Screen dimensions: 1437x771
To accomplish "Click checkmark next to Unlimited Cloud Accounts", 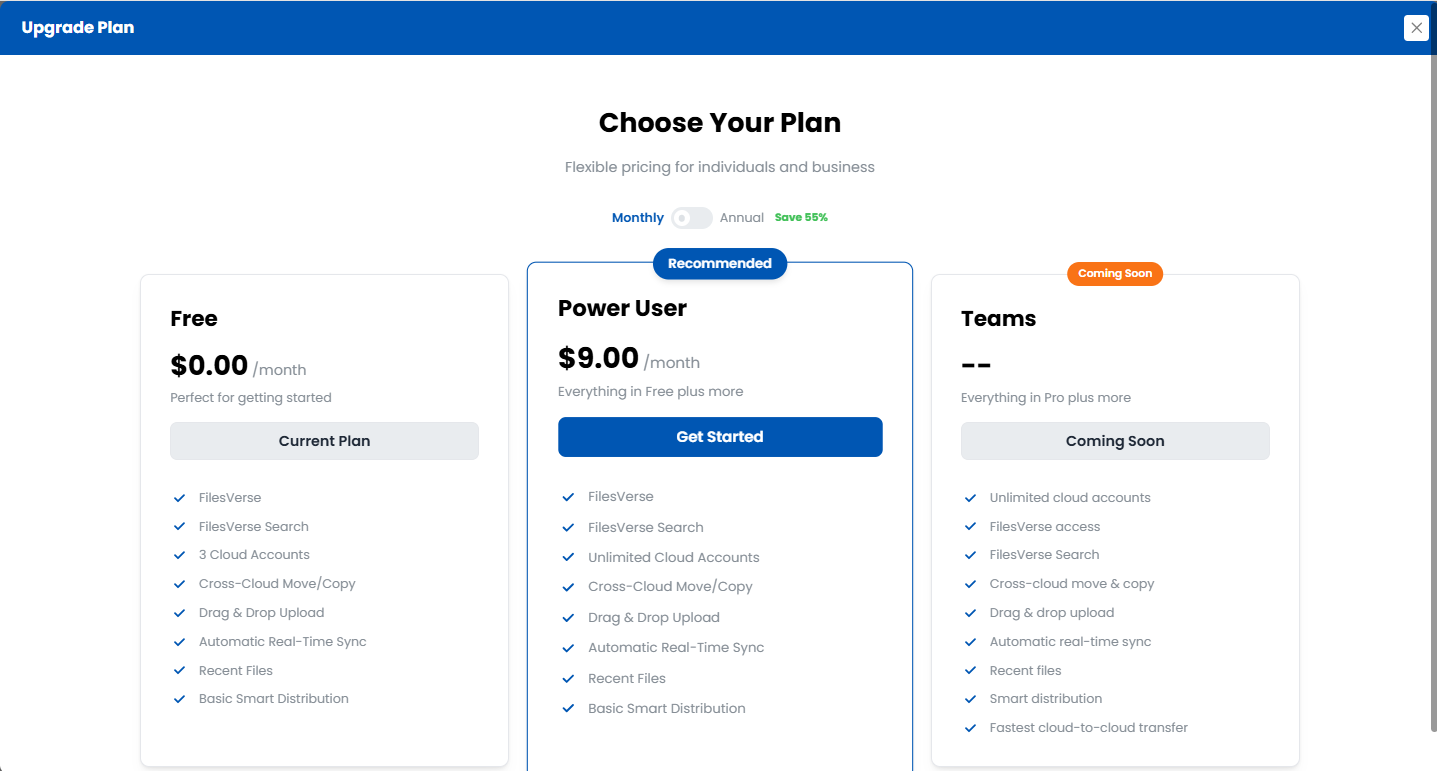I will 568,557.
